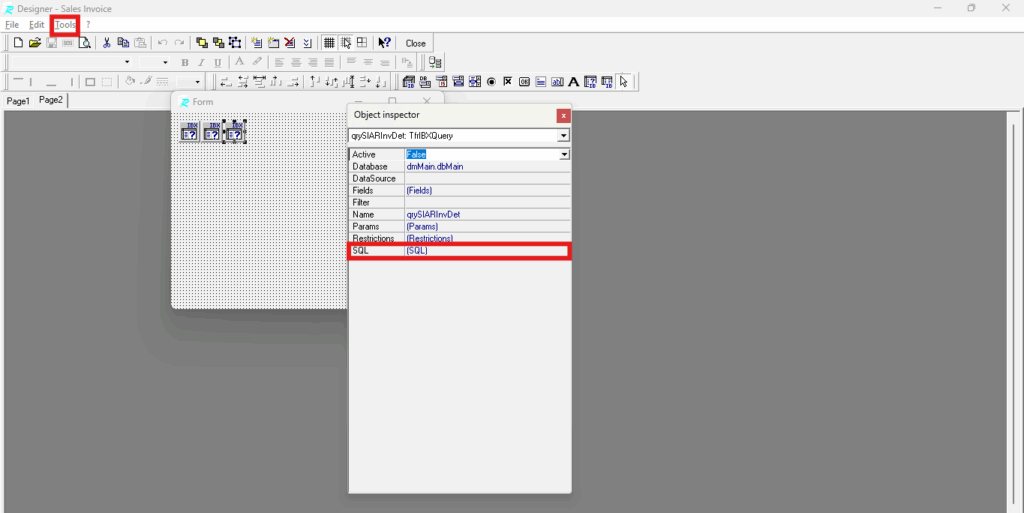This screenshot has height=513, width=1024.
Task: Toggle center text alignment
Action: pyautogui.click(x=296, y=62)
